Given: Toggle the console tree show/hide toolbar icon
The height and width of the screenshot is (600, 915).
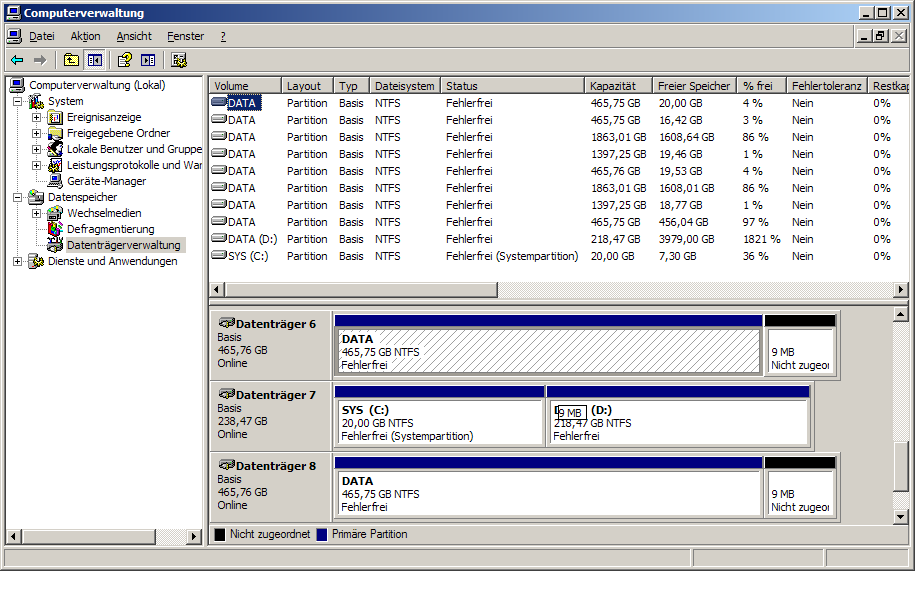Looking at the screenshot, I should 94,60.
